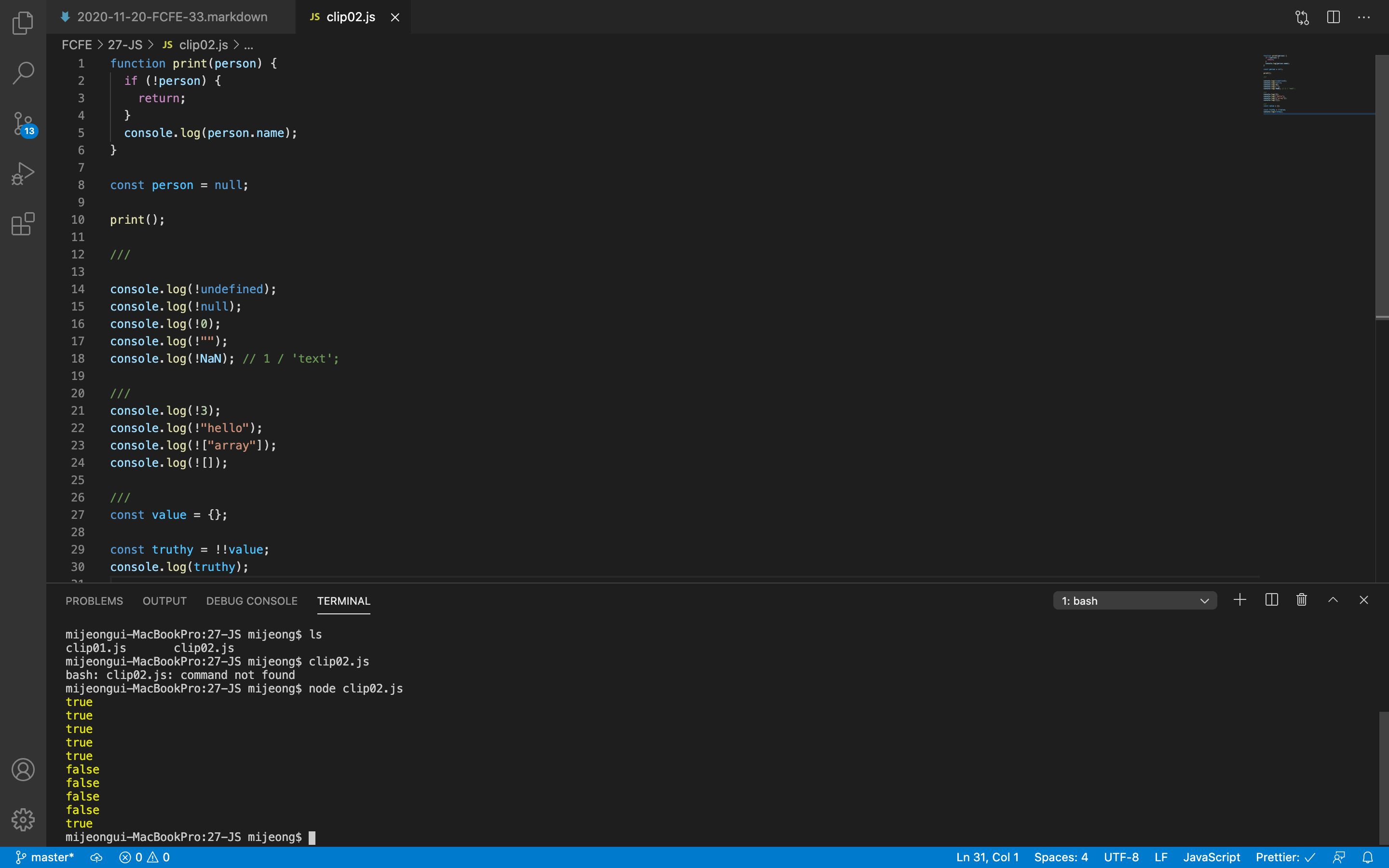Change end of line sequence LF

pos(1161,857)
